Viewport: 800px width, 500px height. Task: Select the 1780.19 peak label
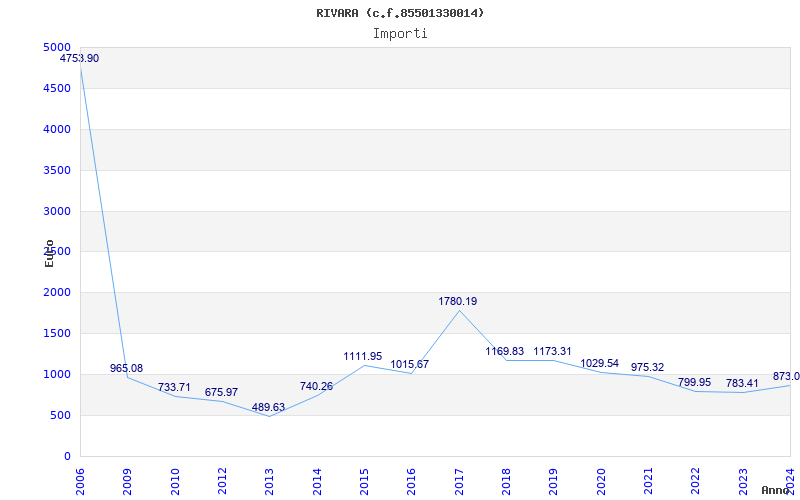[x=458, y=302]
